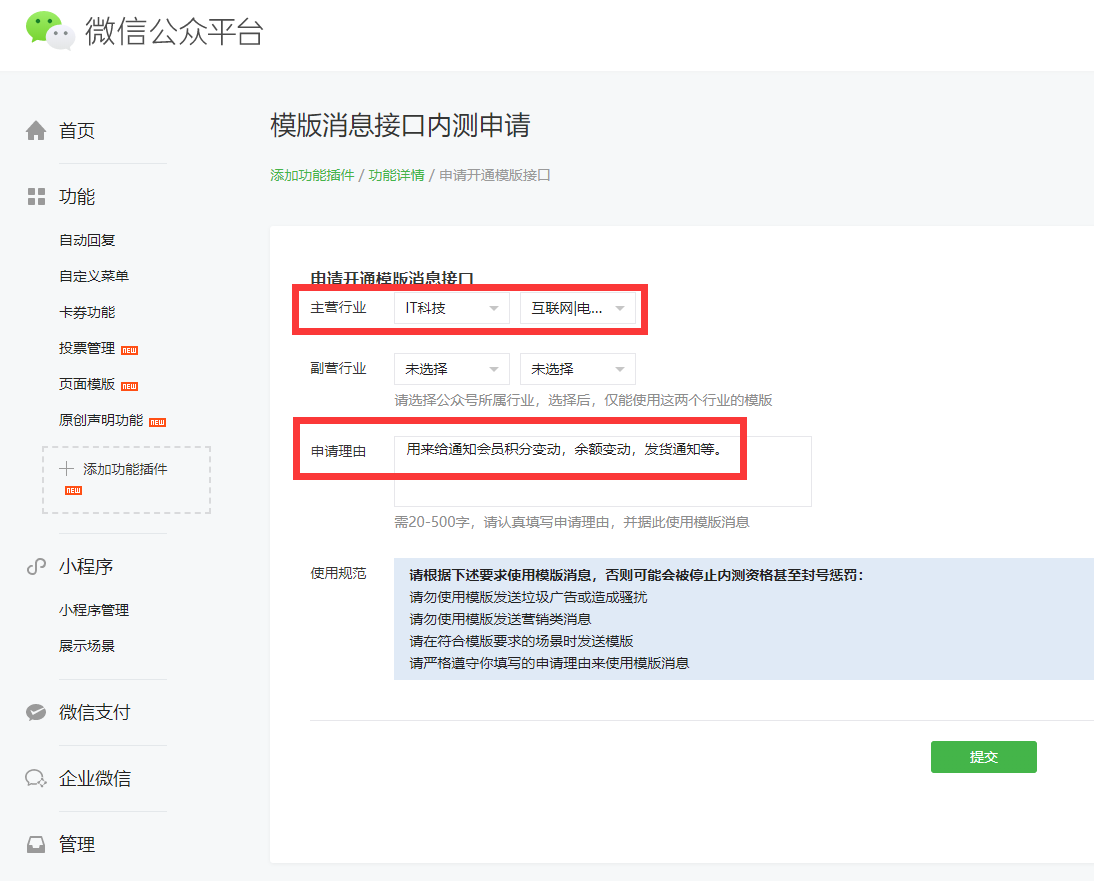Screen dimensions: 1094x881
Task: Open 自动回复 in the sidebar
Action: point(87,240)
